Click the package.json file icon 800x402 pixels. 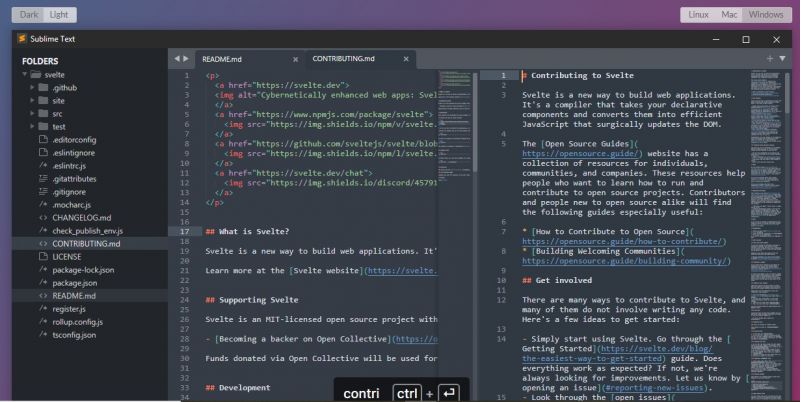pyautogui.click(x=43, y=283)
